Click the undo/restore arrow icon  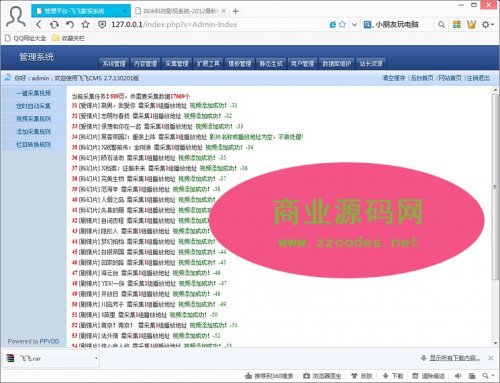tap(70, 24)
